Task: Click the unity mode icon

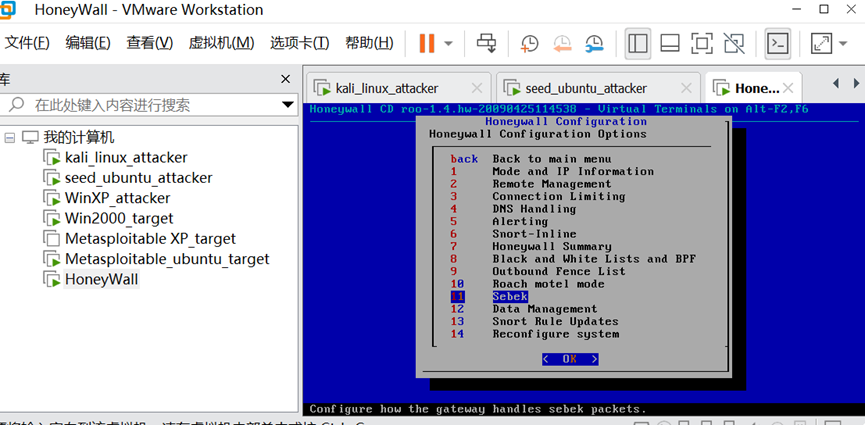Action: [x=734, y=43]
